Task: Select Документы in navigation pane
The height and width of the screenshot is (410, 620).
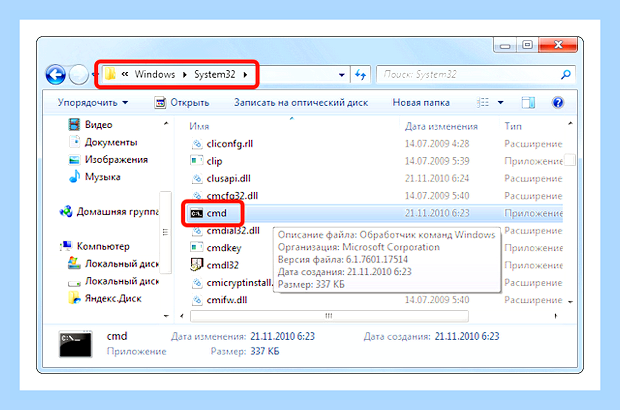Action: [x=111, y=142]
